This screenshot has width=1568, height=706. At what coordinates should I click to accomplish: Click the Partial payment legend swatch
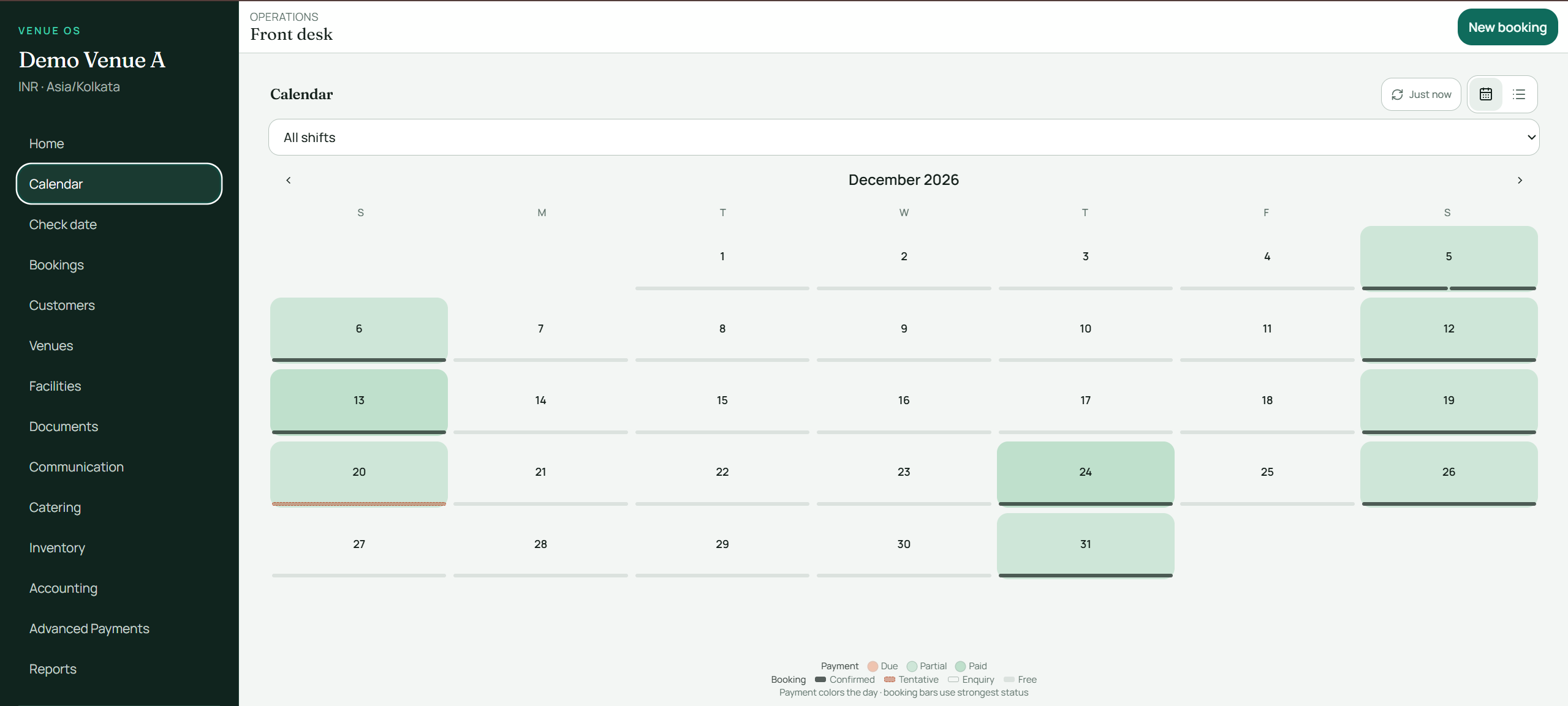point(912,666)
